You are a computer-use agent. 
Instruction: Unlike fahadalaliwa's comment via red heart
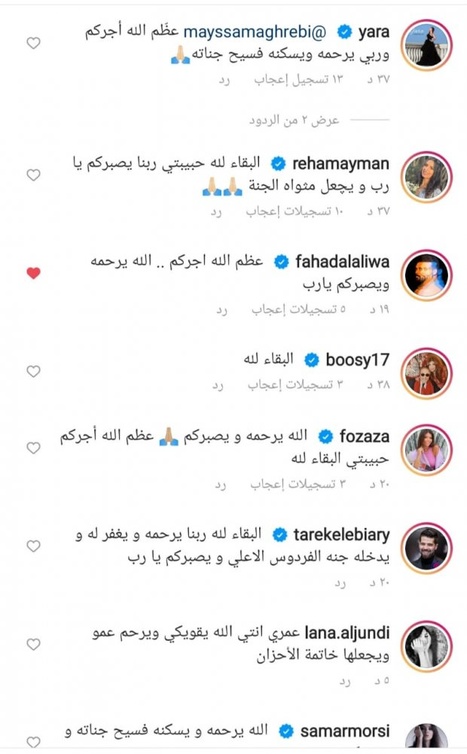pyautogui.click(x=33, y=273)
